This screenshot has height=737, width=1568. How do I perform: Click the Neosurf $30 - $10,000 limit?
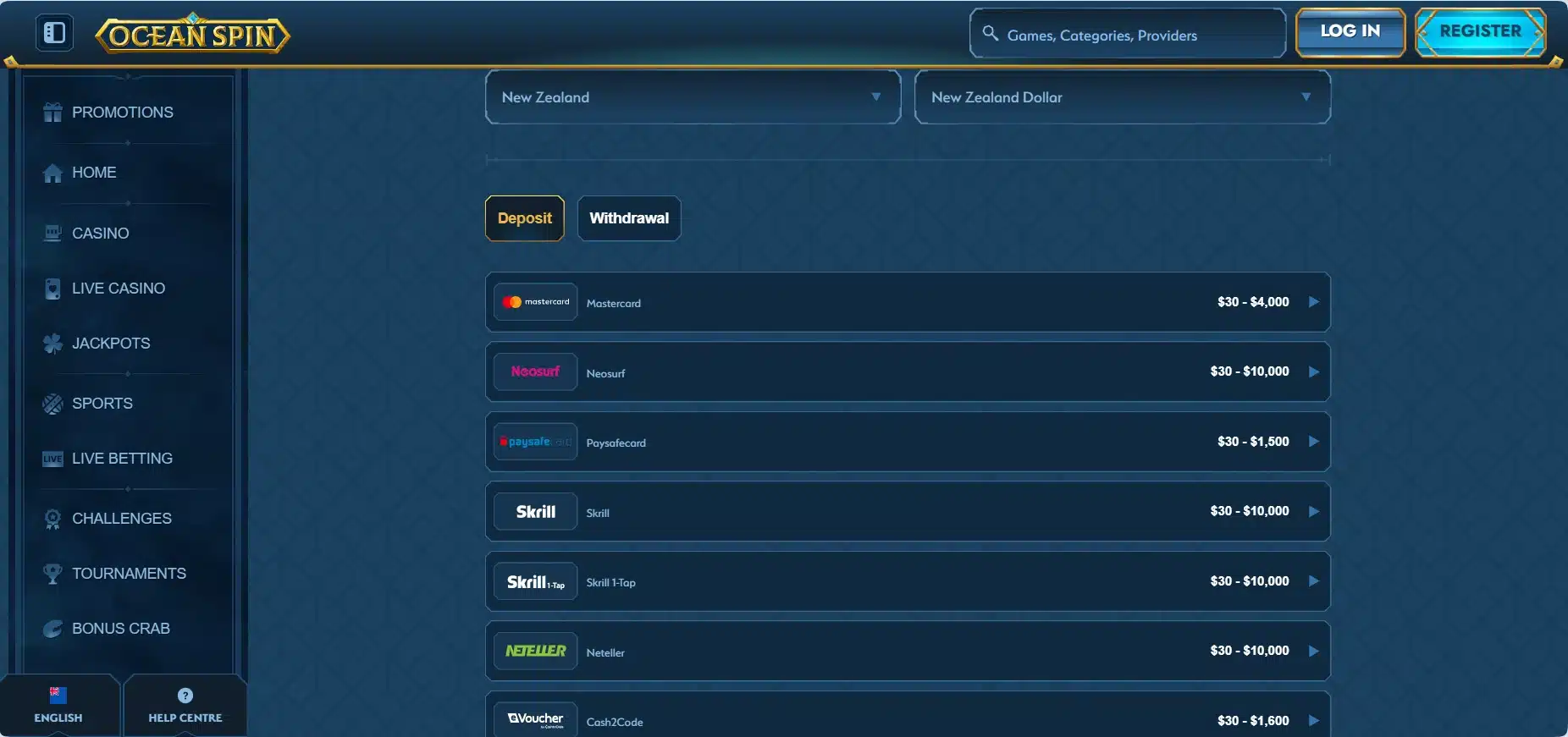point(1250,371)
